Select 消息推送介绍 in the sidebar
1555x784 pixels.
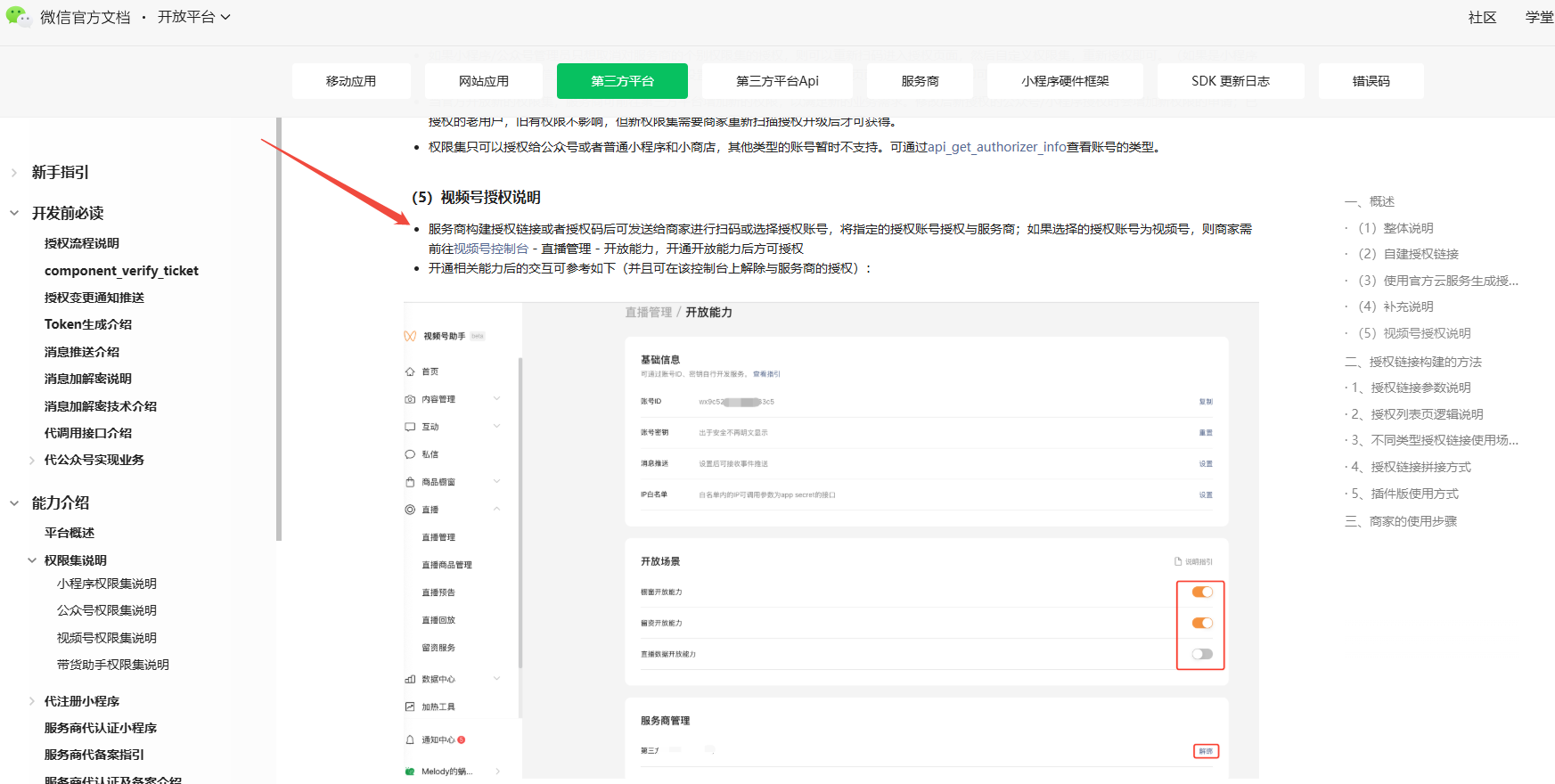tap(82, 352)
